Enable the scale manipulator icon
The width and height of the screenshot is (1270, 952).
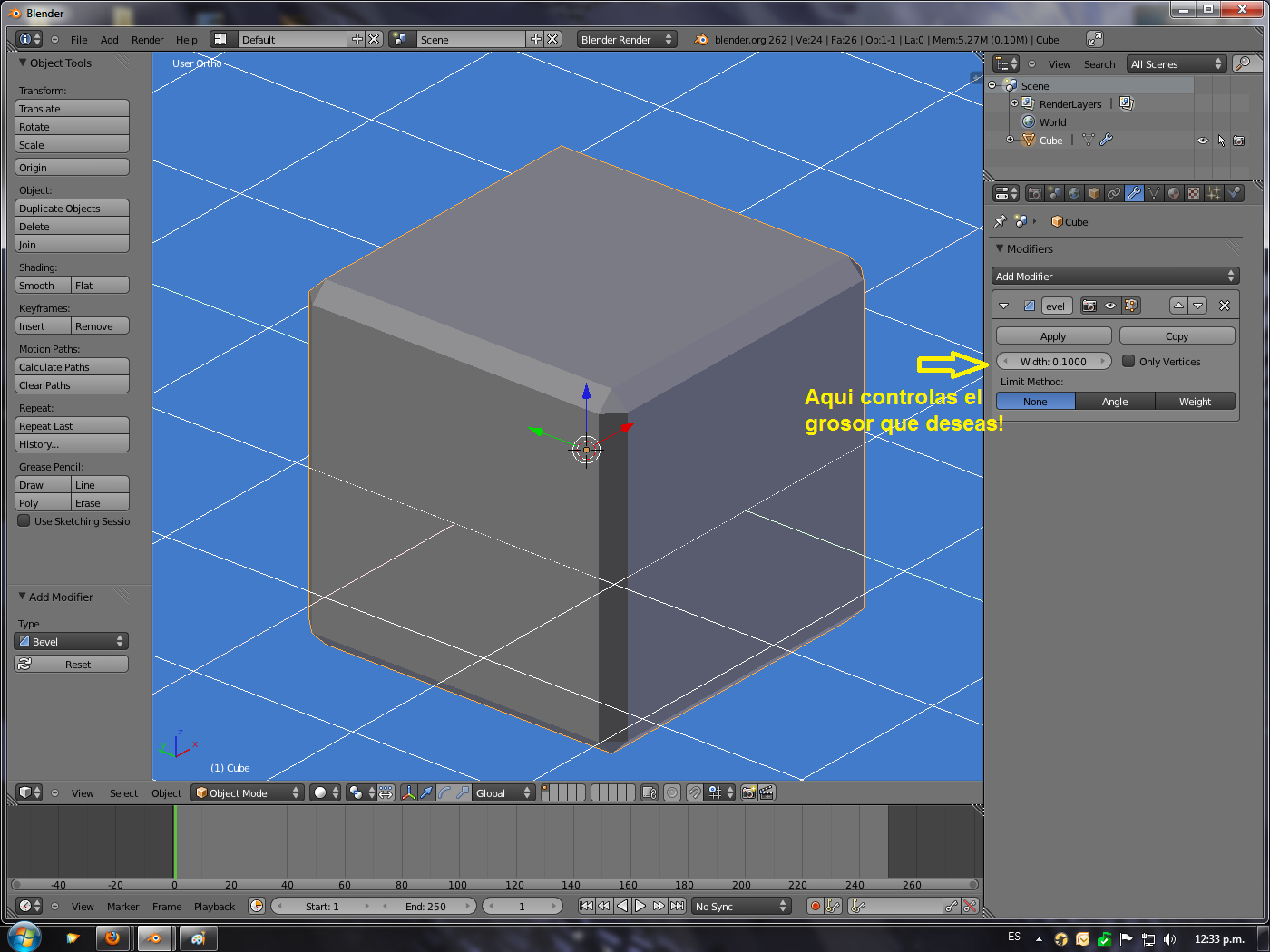[x=463, y=792]
